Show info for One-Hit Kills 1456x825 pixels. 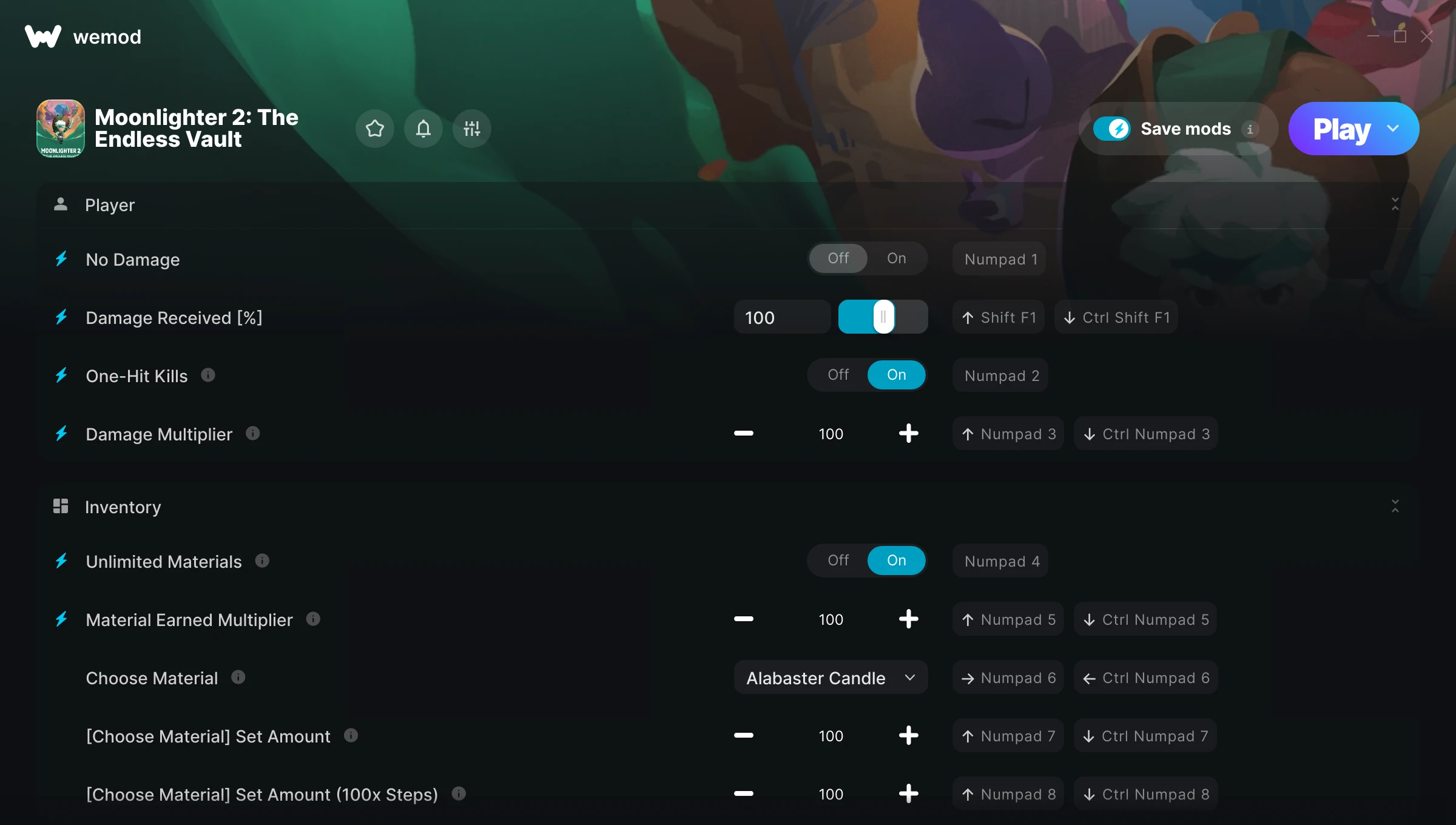point(208,375)
